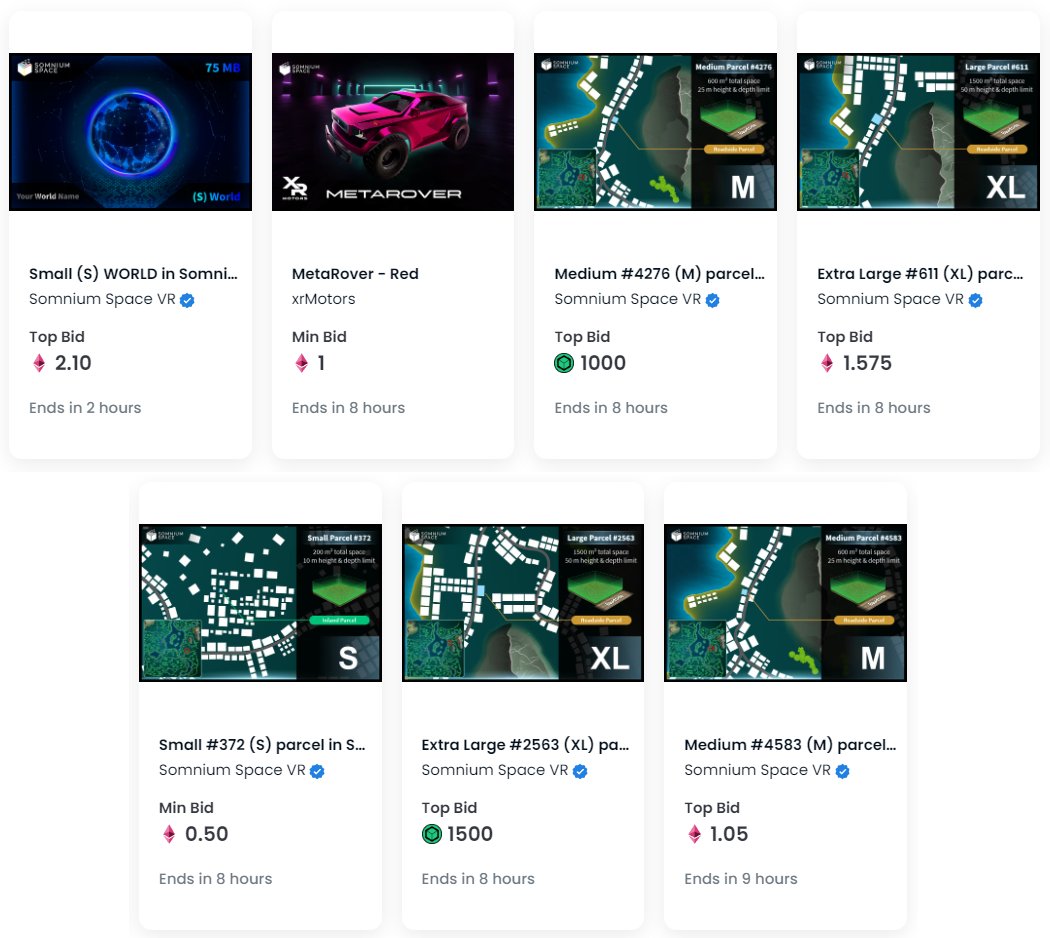
Task: Open the Large Parcel #2563 map thumbnail
Action: 523,603
